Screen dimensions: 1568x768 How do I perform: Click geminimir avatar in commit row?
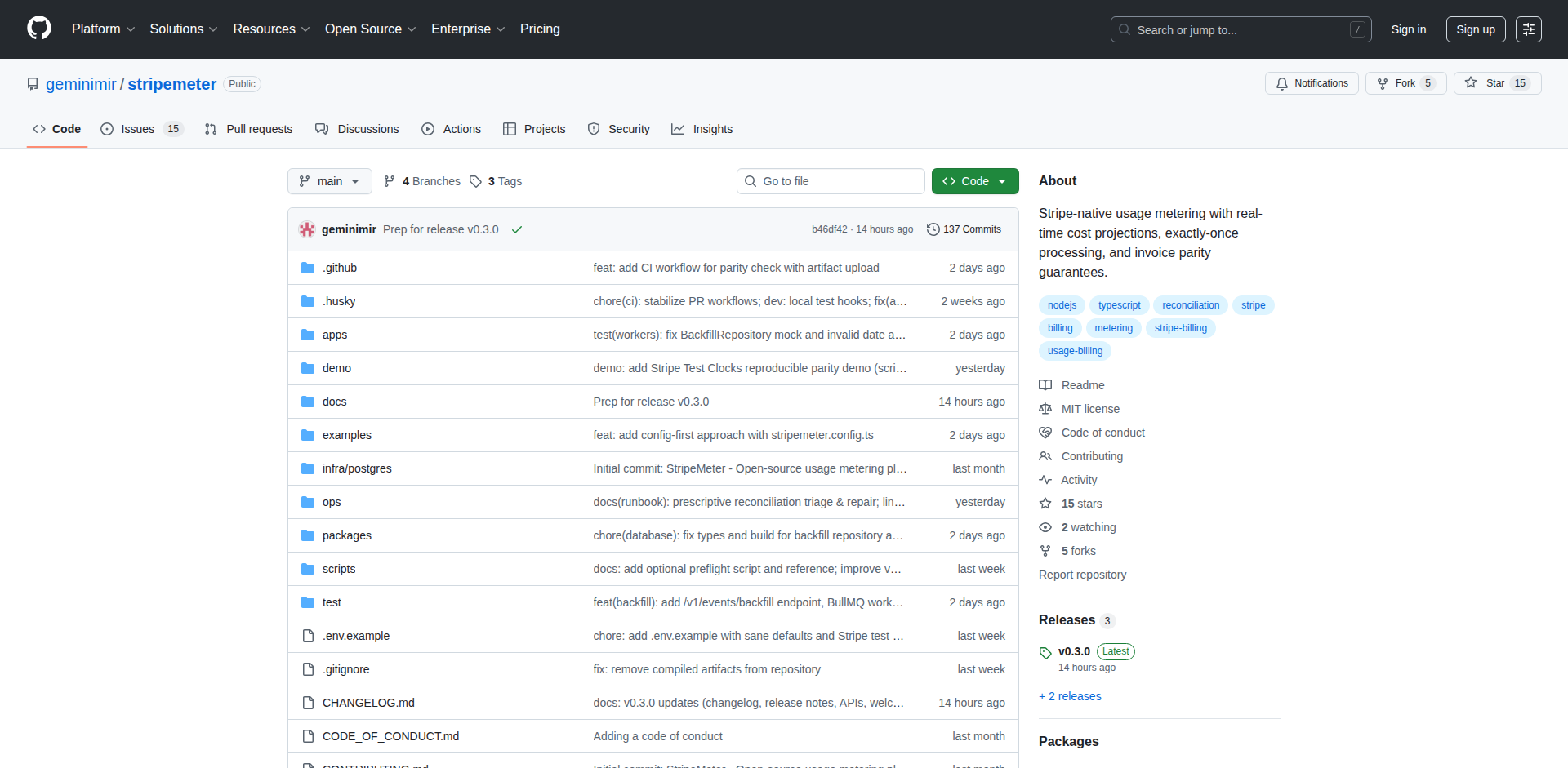point(307,229)
